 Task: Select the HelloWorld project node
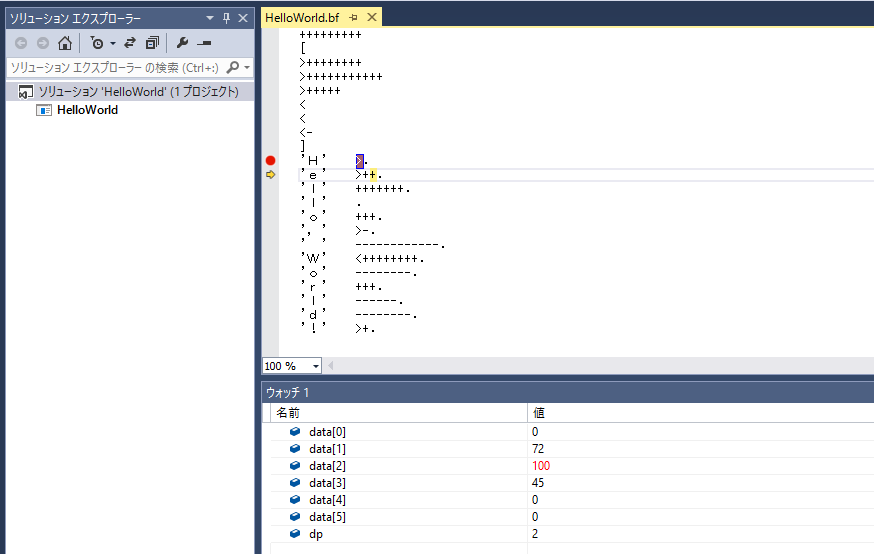pyautogui.click(x=77, y=110)
